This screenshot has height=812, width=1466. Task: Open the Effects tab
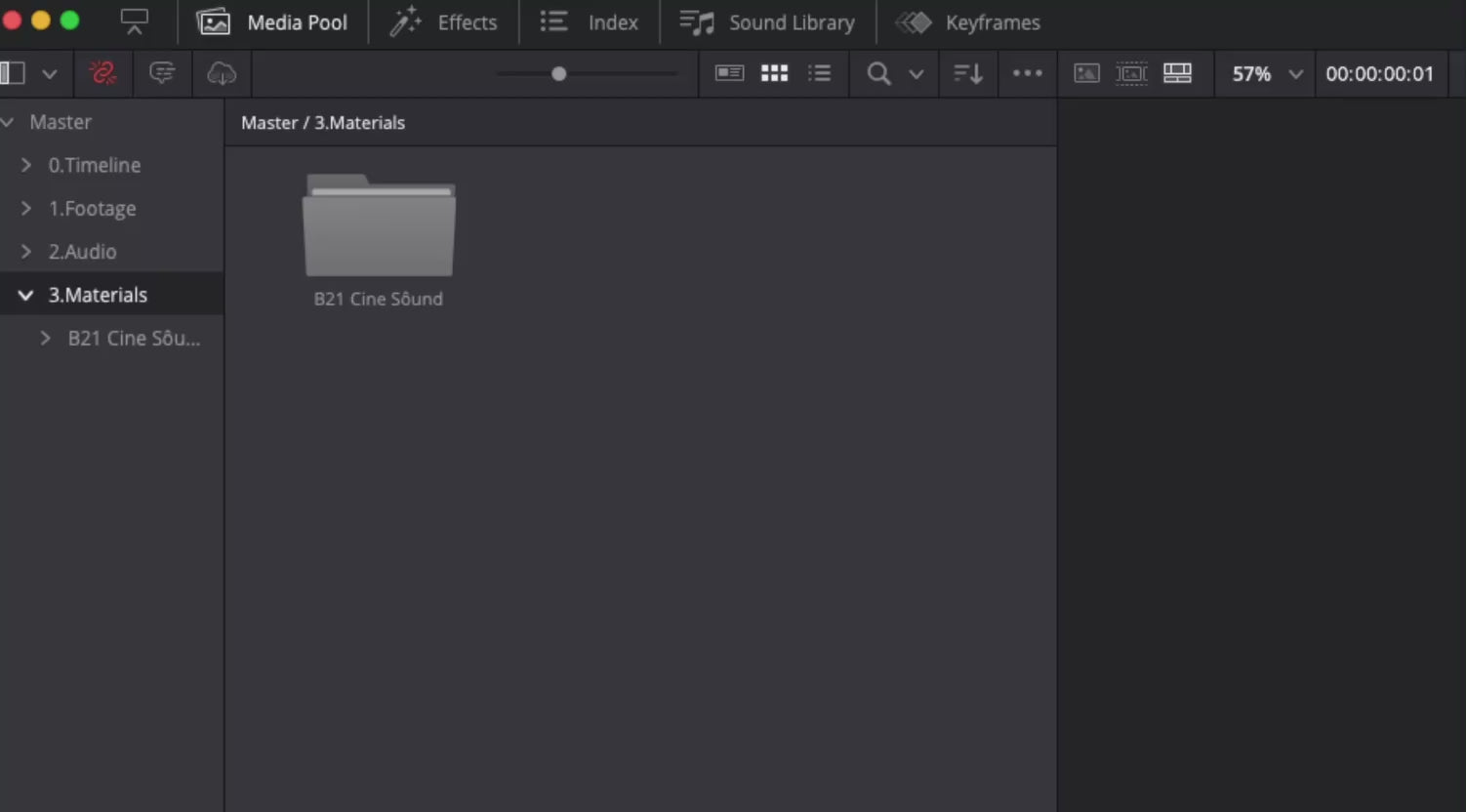[x=444, y=22]
